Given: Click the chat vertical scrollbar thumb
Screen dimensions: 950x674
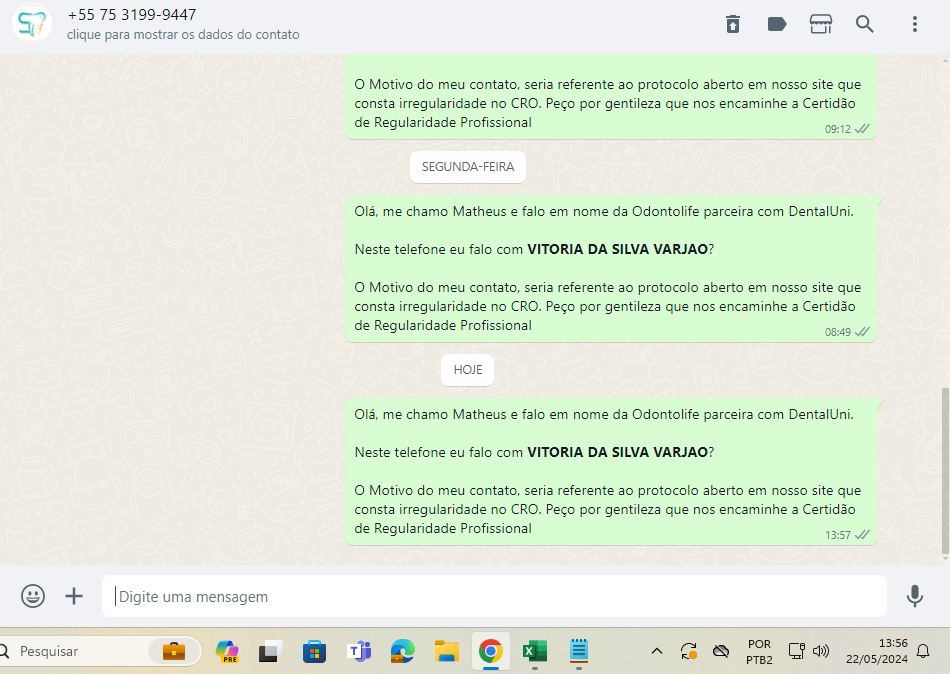Looking at the screenshot, I should click(945, 471).
